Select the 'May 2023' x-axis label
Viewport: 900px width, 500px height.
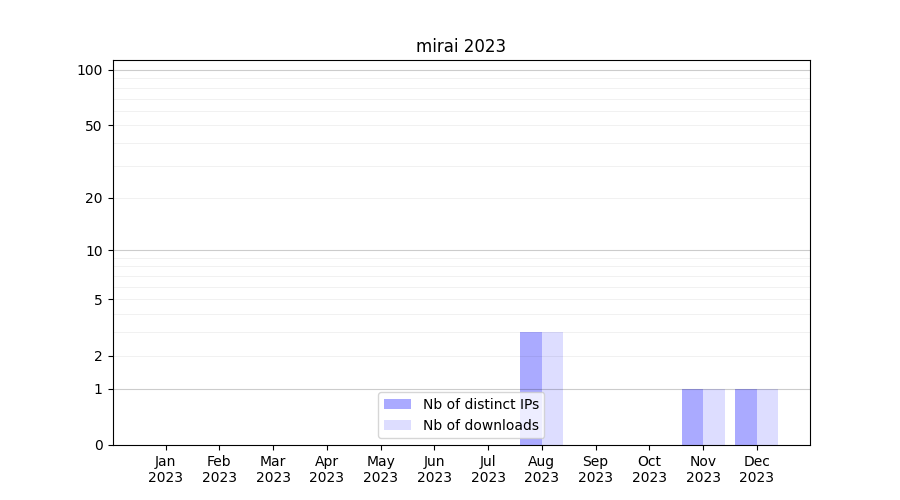tap(380, 469)
